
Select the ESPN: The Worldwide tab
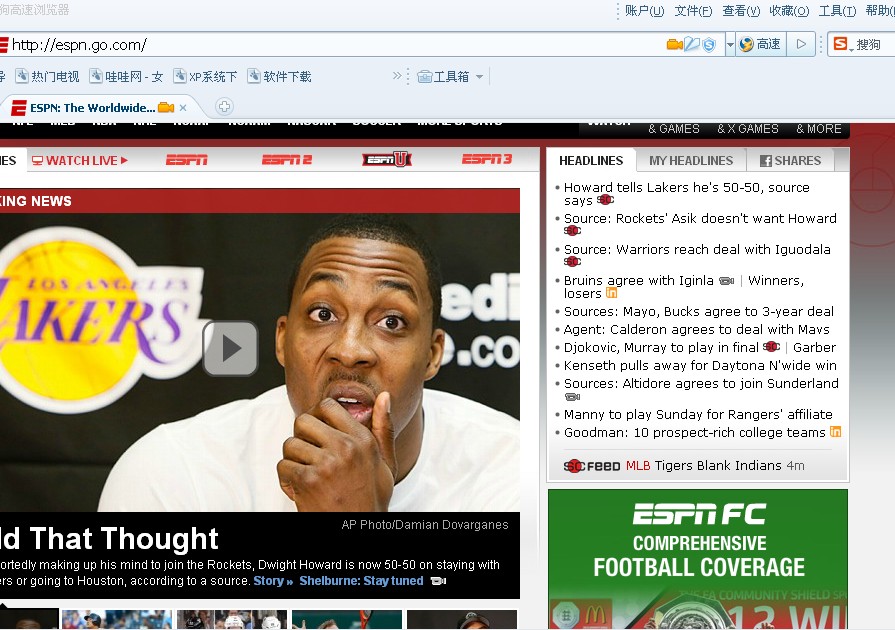pyautogui.click(x=92, y=108)
